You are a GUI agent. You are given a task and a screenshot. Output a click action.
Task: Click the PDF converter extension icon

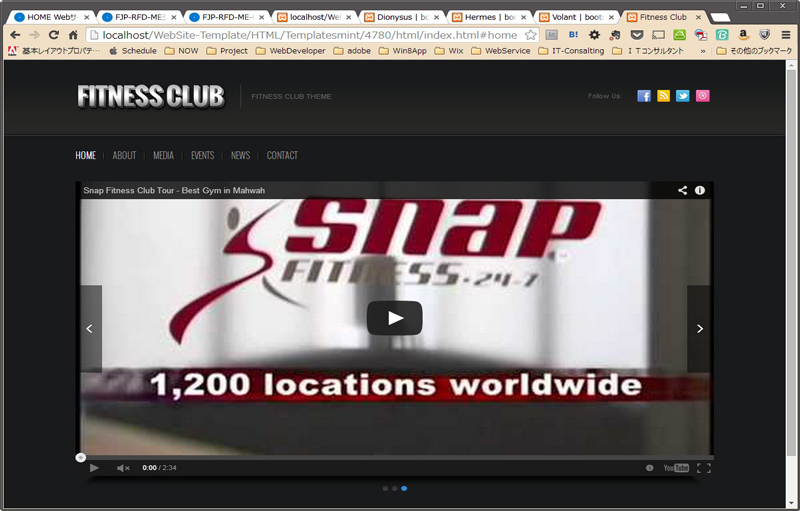[701, 35]
